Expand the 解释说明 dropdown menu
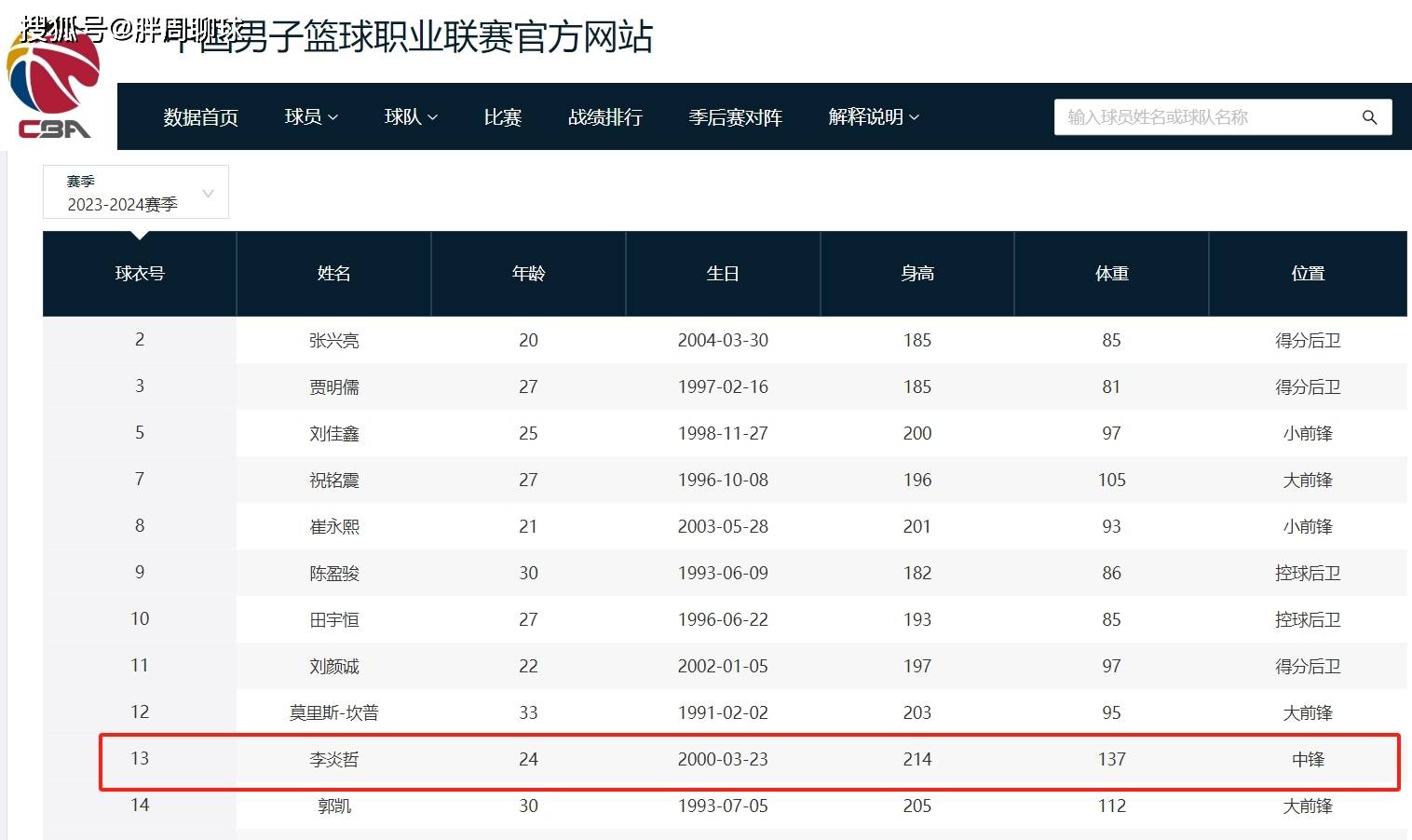Screen dimensions: 1412x840 874,117
